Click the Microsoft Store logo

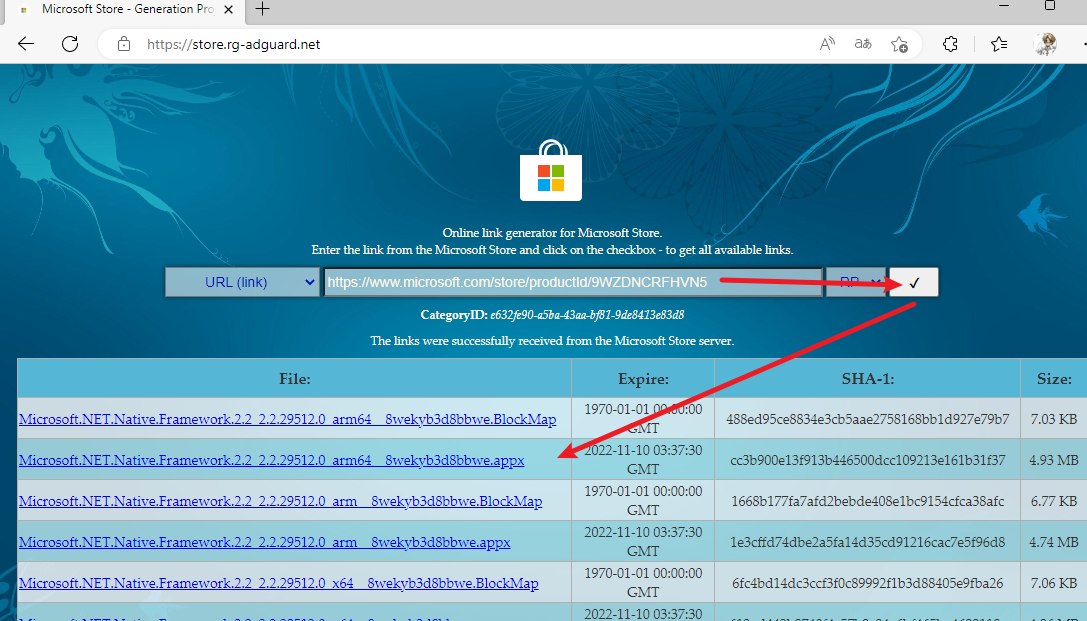550,171
